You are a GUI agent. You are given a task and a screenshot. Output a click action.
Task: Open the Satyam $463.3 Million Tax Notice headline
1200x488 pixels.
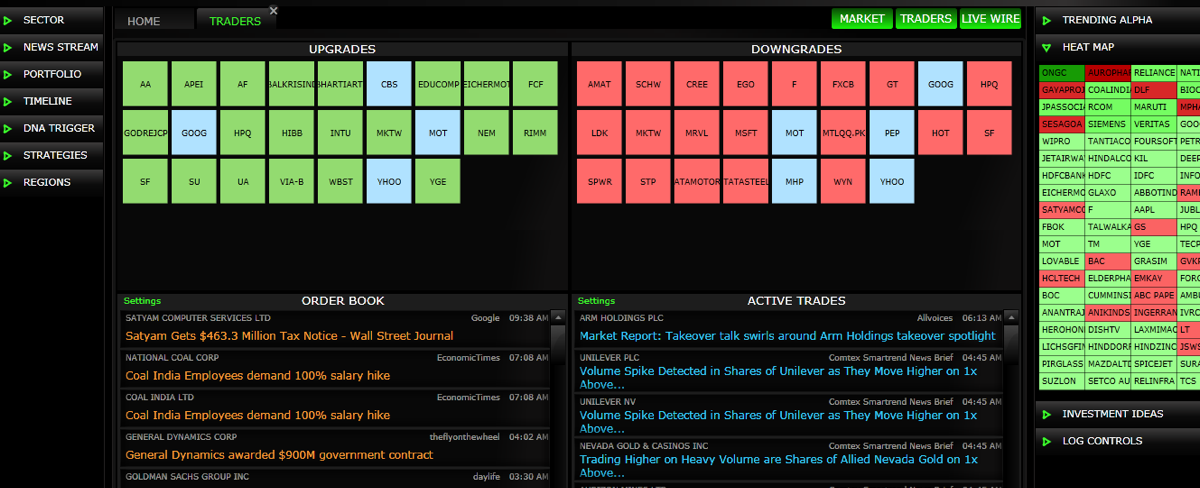[x=289, y=336]
